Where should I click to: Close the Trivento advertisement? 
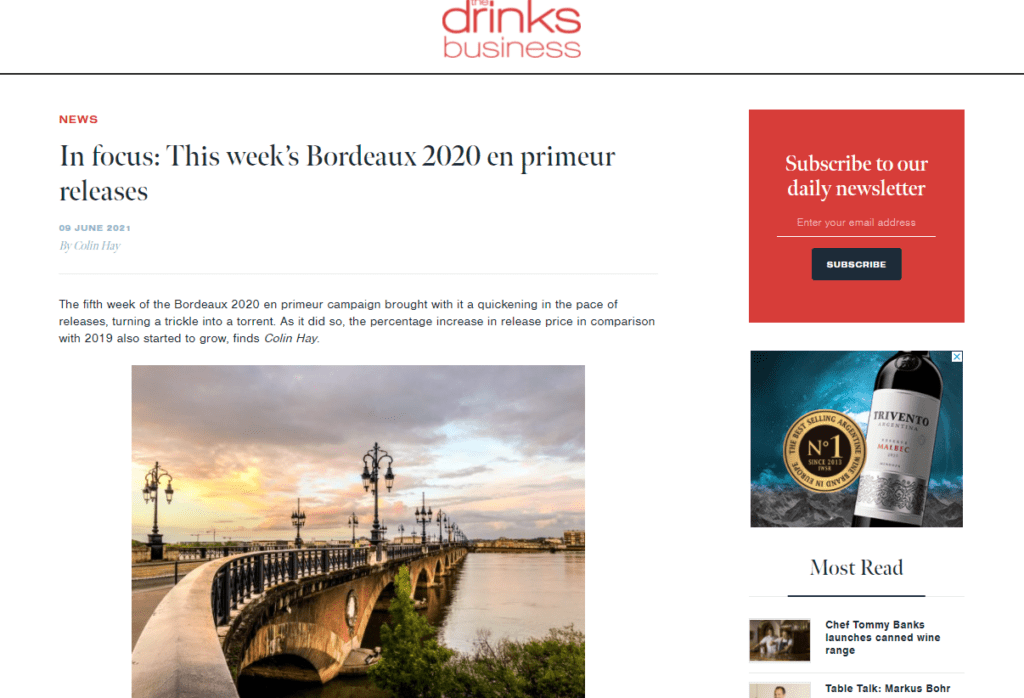point(957,357)
